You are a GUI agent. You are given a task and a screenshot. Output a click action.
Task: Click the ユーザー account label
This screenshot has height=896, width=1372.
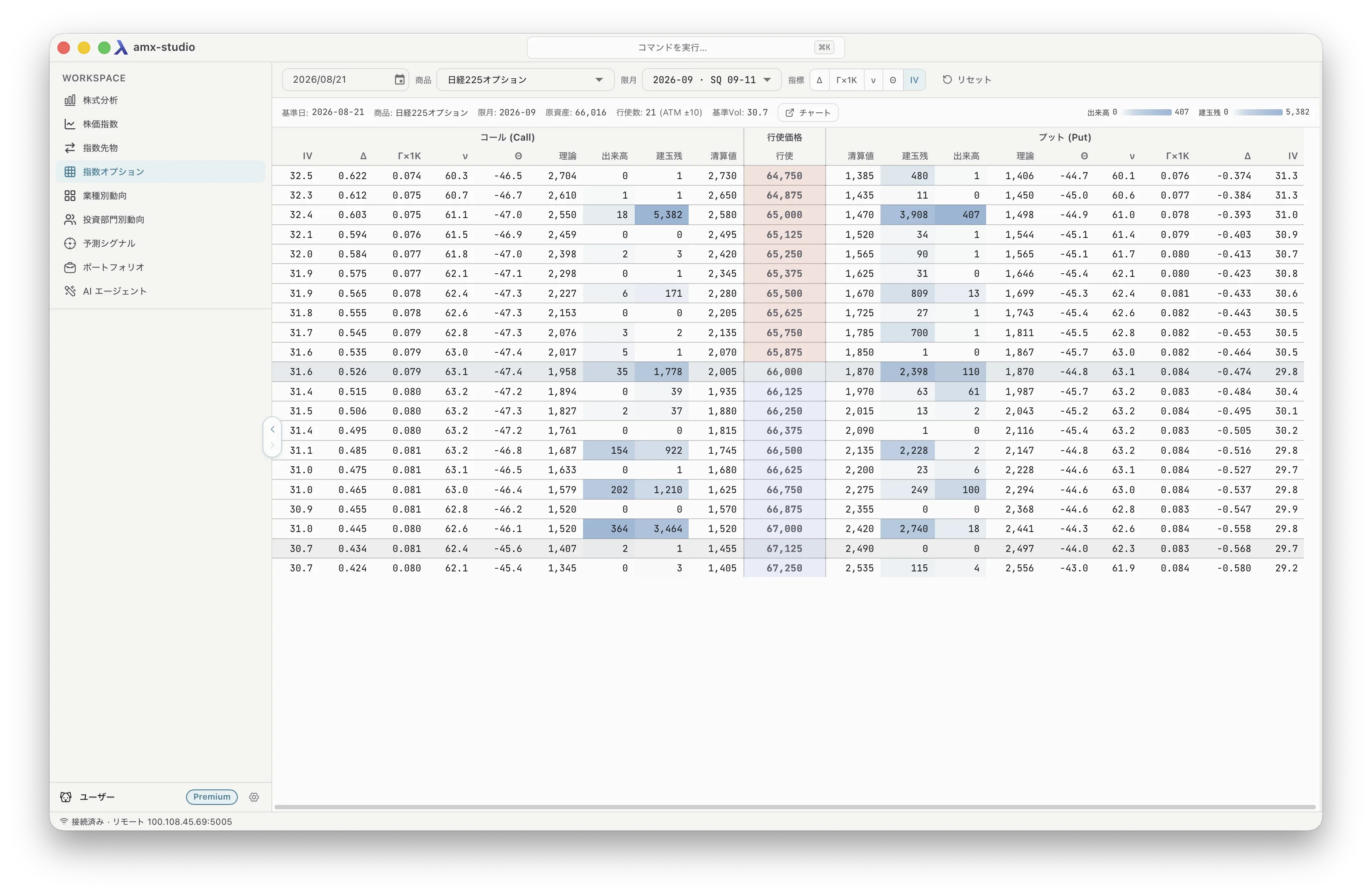click(x=97, y=797)
